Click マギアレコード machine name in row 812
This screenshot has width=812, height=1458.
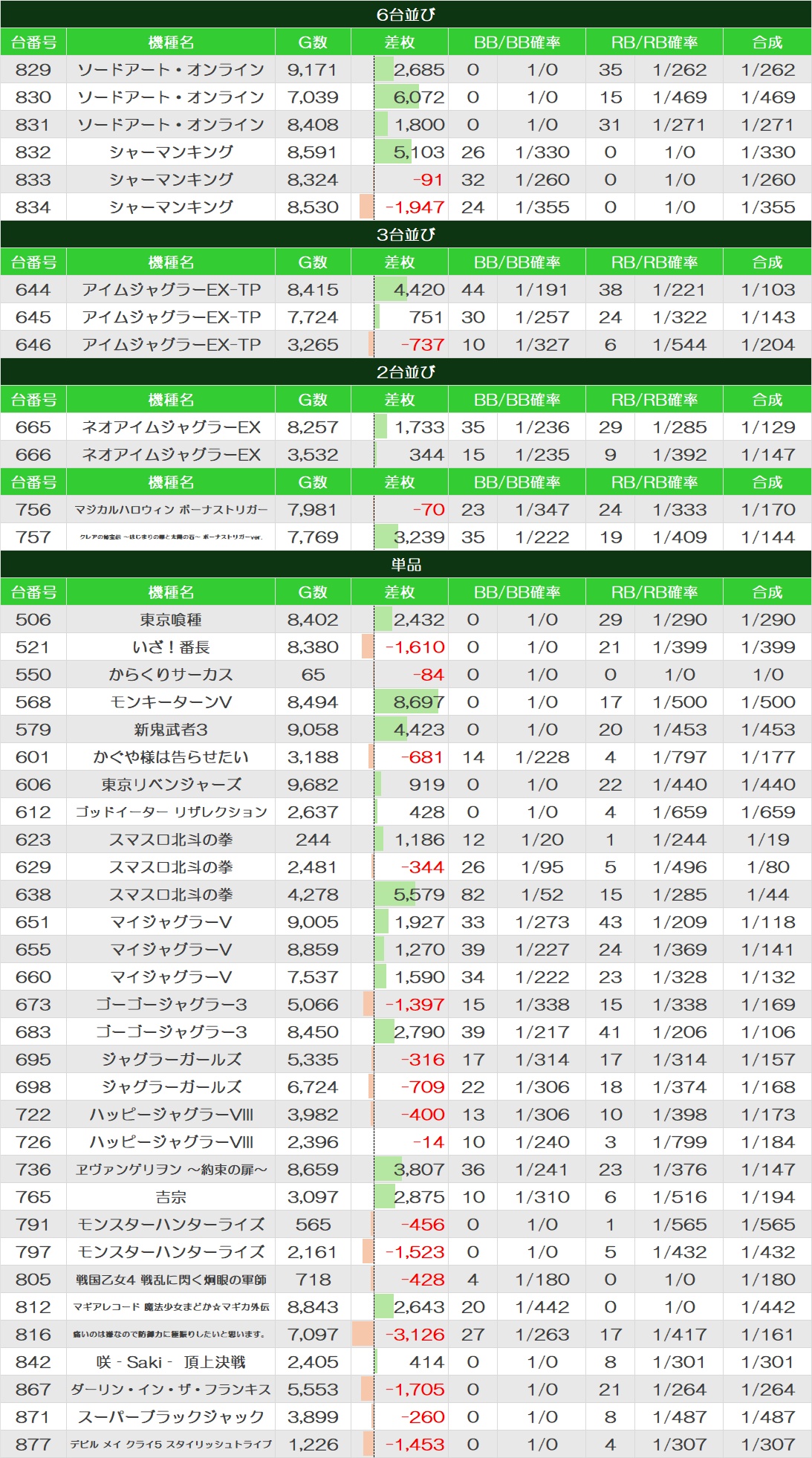pos(171,1307)
